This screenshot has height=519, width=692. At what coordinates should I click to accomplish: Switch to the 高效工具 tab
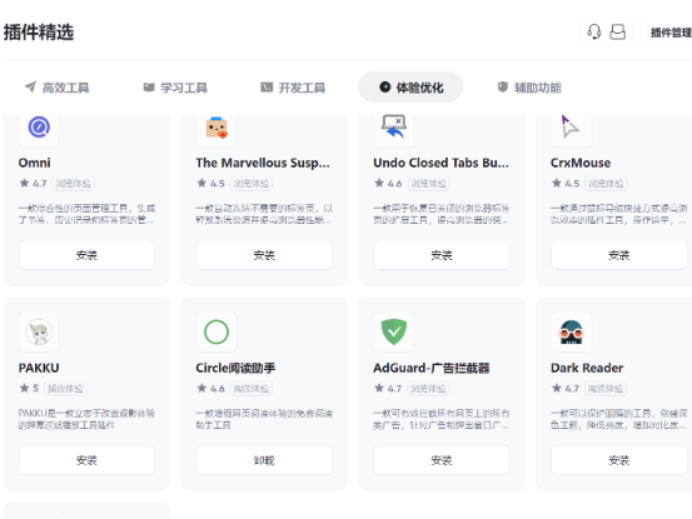56,87
